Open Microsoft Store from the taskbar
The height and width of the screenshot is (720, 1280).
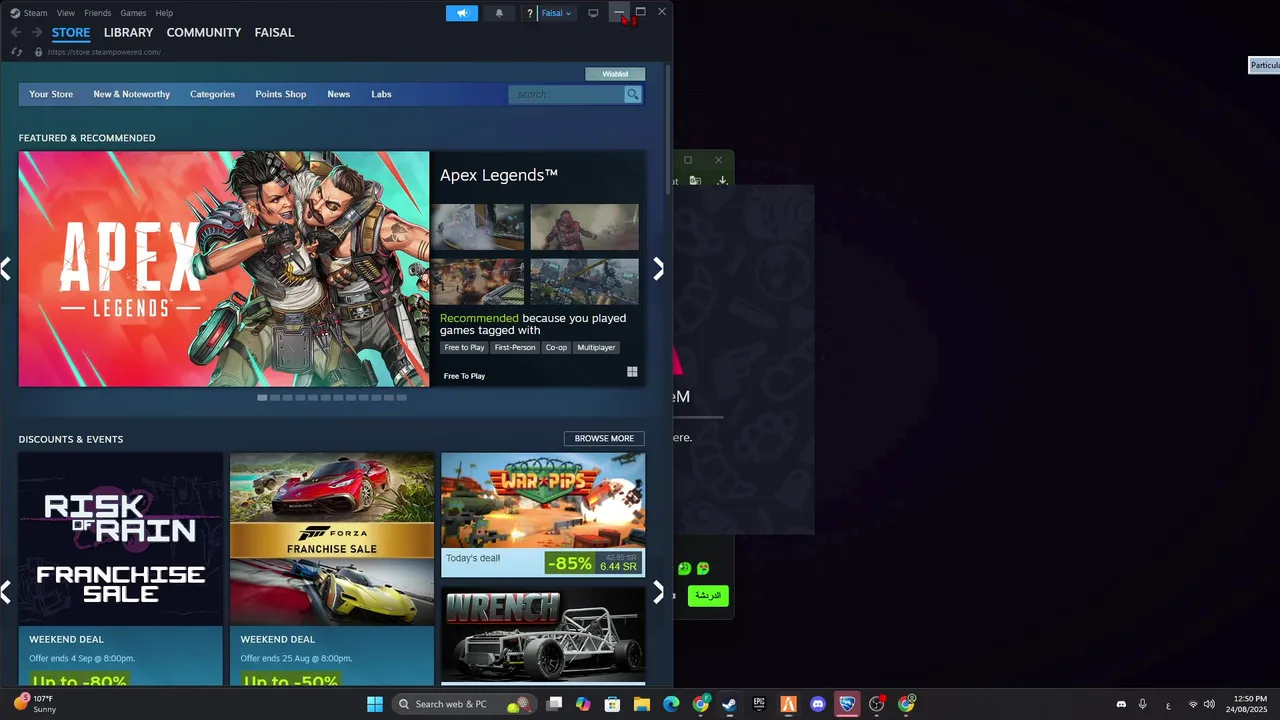point(613,704)
